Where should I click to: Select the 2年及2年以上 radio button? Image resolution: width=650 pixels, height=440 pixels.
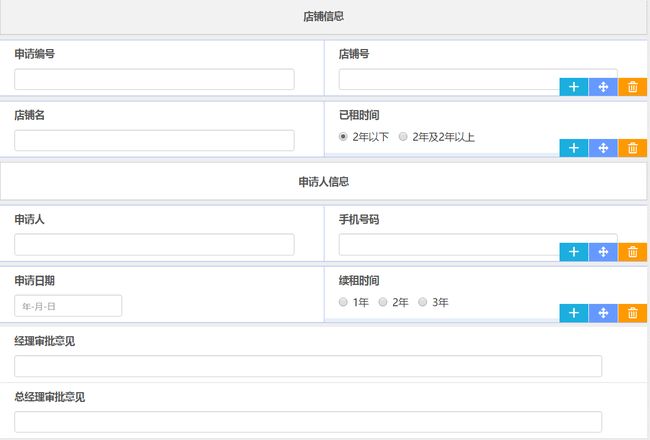click(403, 136)
